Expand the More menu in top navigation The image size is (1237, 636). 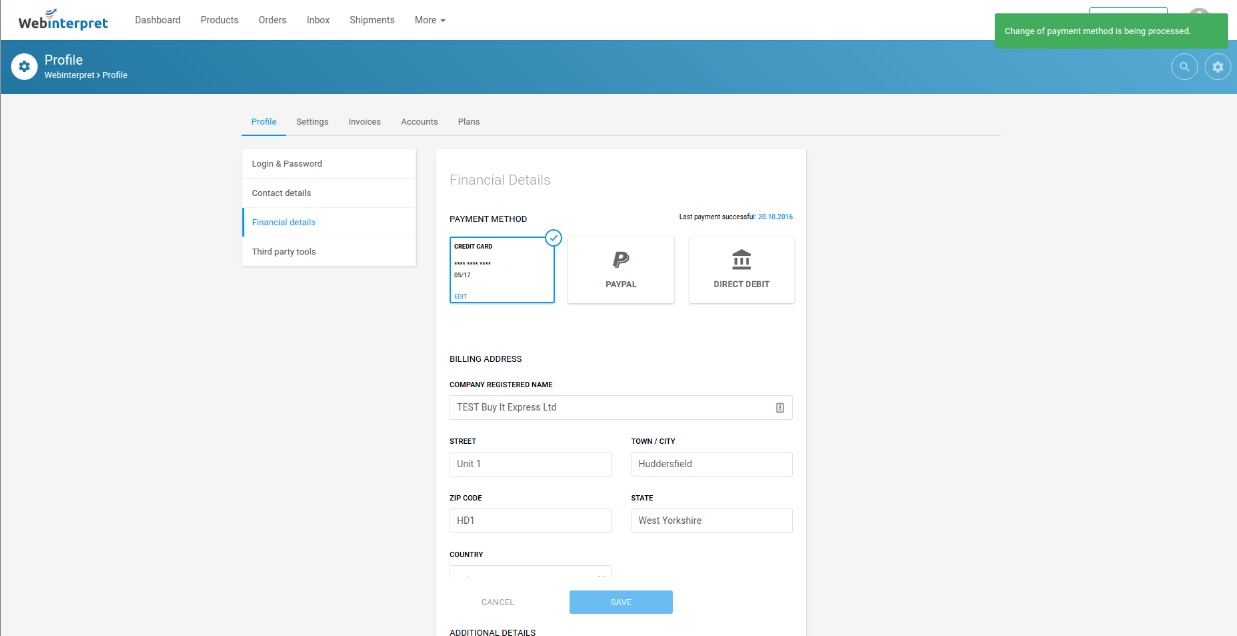[x=430, y=20]
